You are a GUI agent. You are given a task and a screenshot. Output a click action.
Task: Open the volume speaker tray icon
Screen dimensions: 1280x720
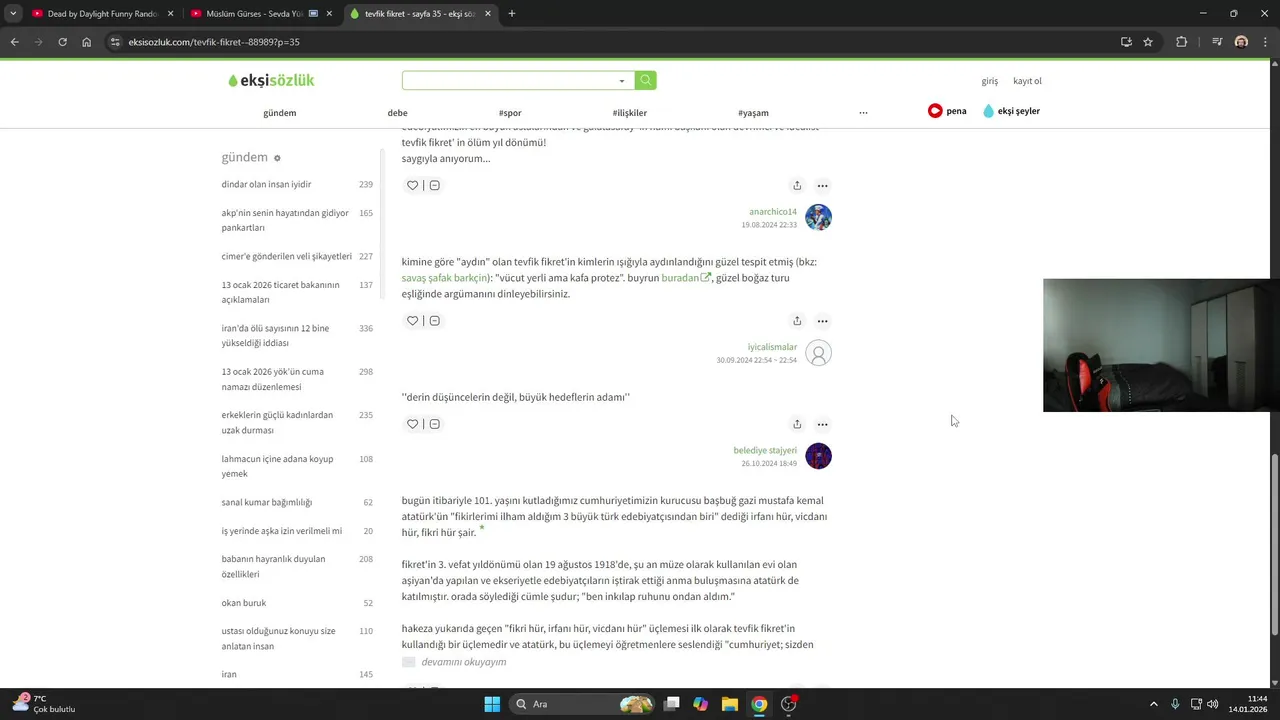(x=1212, y=704)
